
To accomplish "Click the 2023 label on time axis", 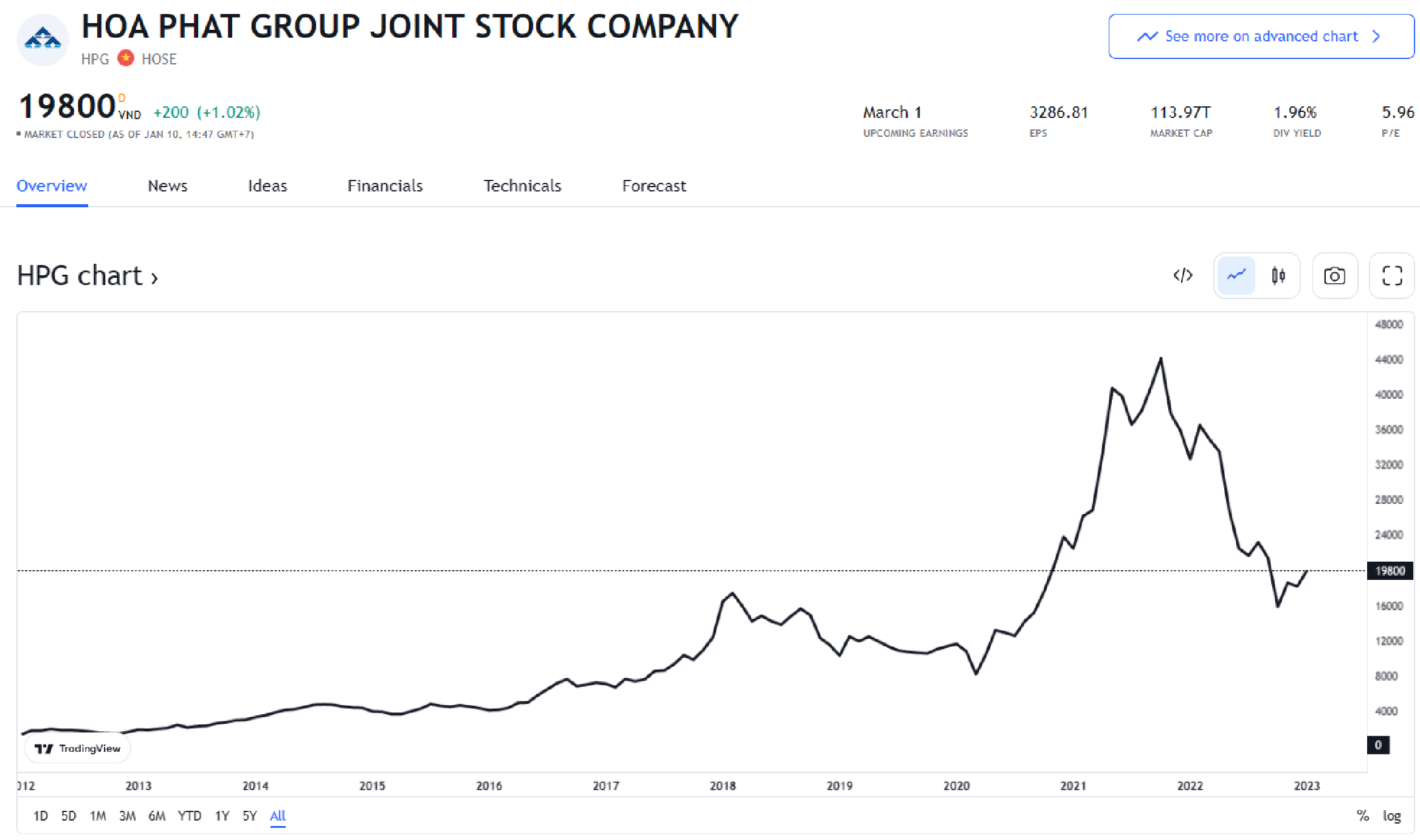I will tap(1307, 786).
